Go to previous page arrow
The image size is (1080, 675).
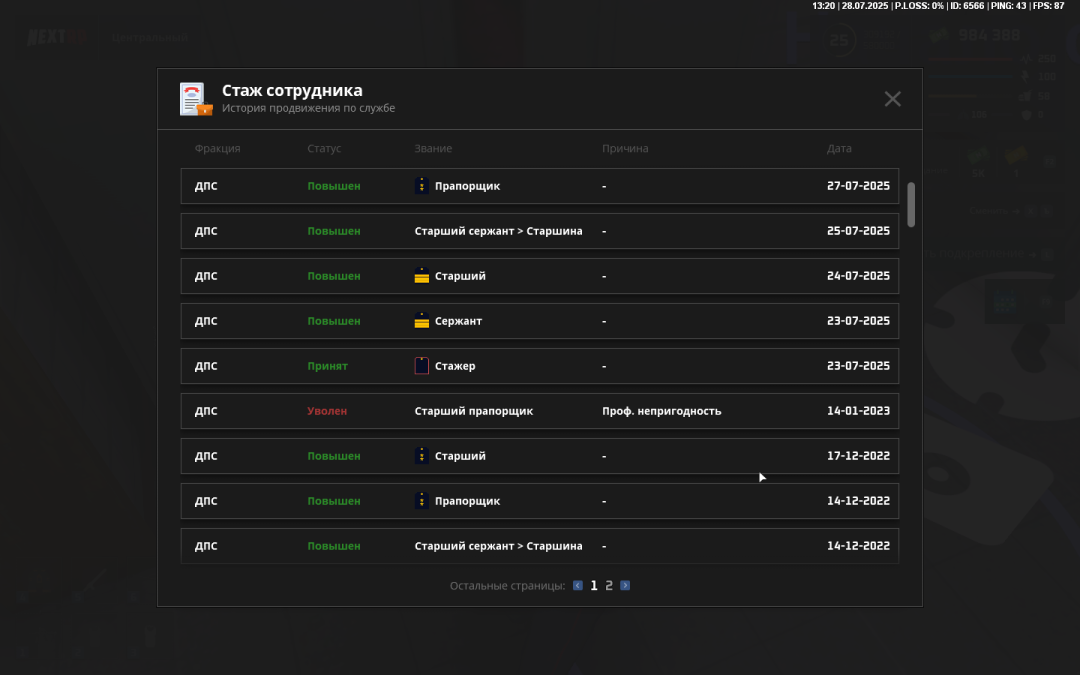[578, 585]
